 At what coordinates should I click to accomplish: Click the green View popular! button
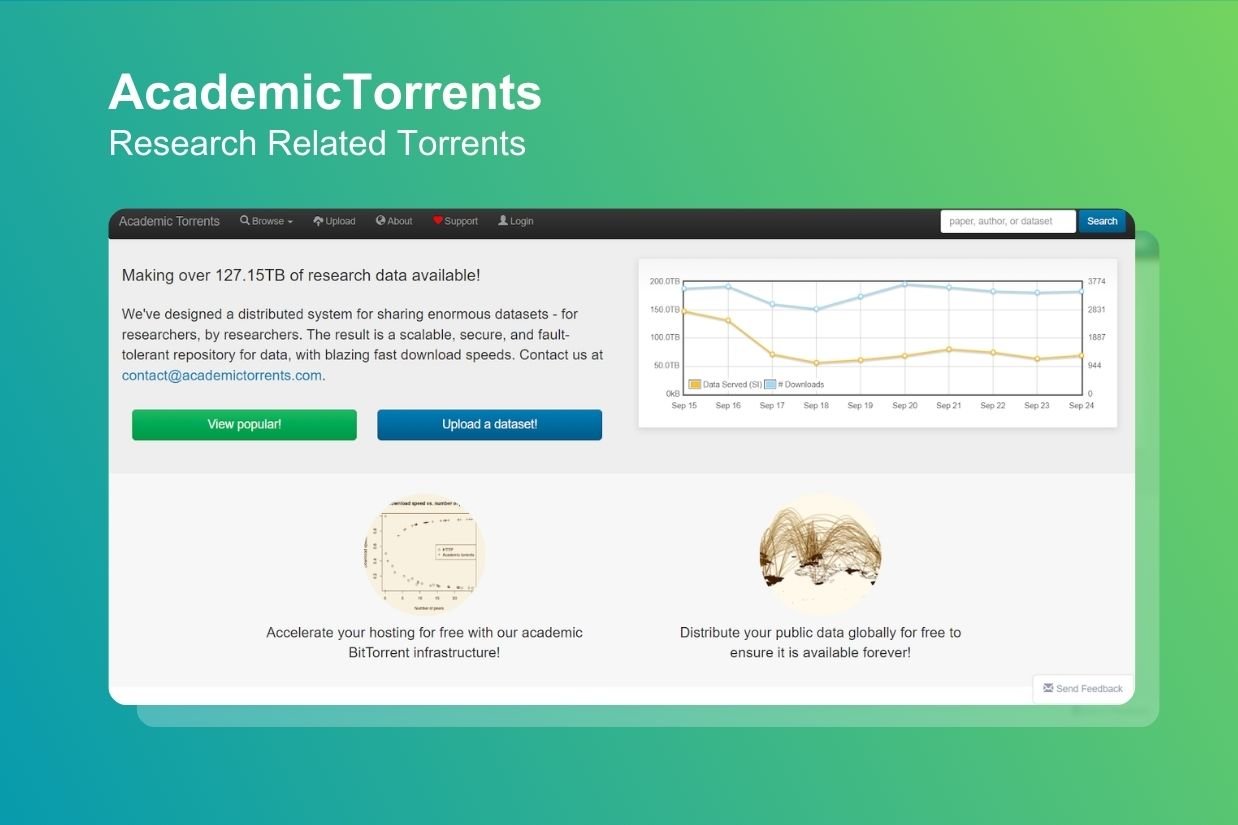pyautogui.click(x=244, y=425)
